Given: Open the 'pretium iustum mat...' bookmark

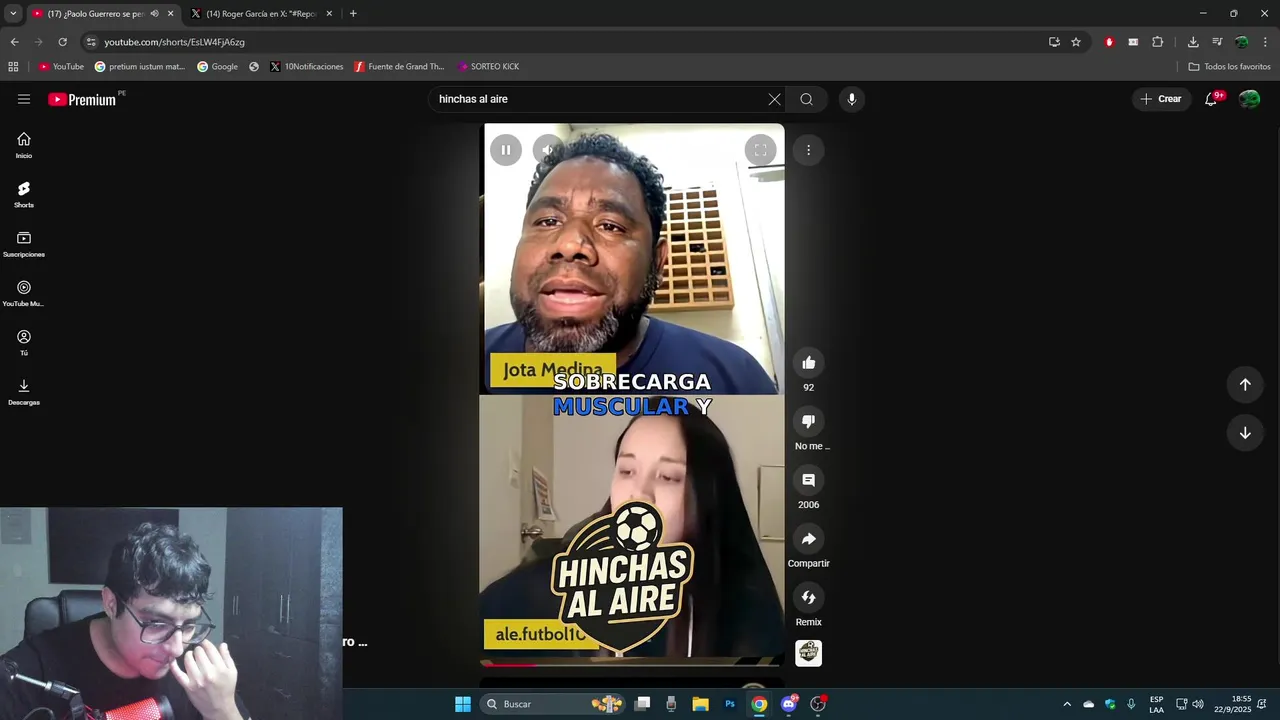Looking at the screenshot, I should pyautogui.click(x=140, y=67).
